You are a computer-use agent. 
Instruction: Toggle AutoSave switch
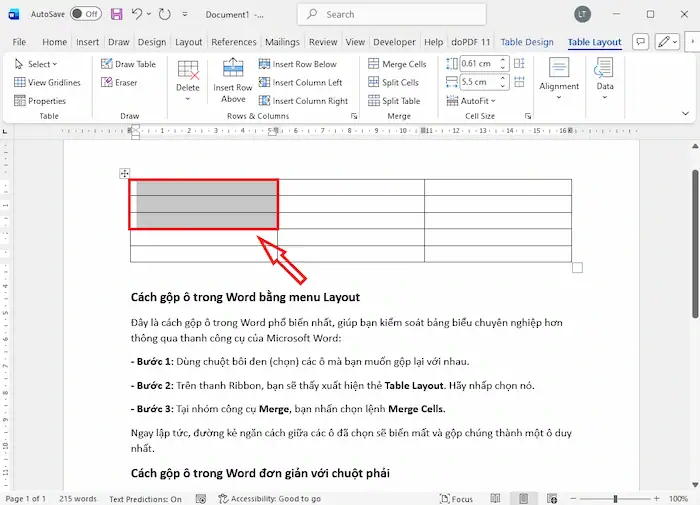click(86, 14)
